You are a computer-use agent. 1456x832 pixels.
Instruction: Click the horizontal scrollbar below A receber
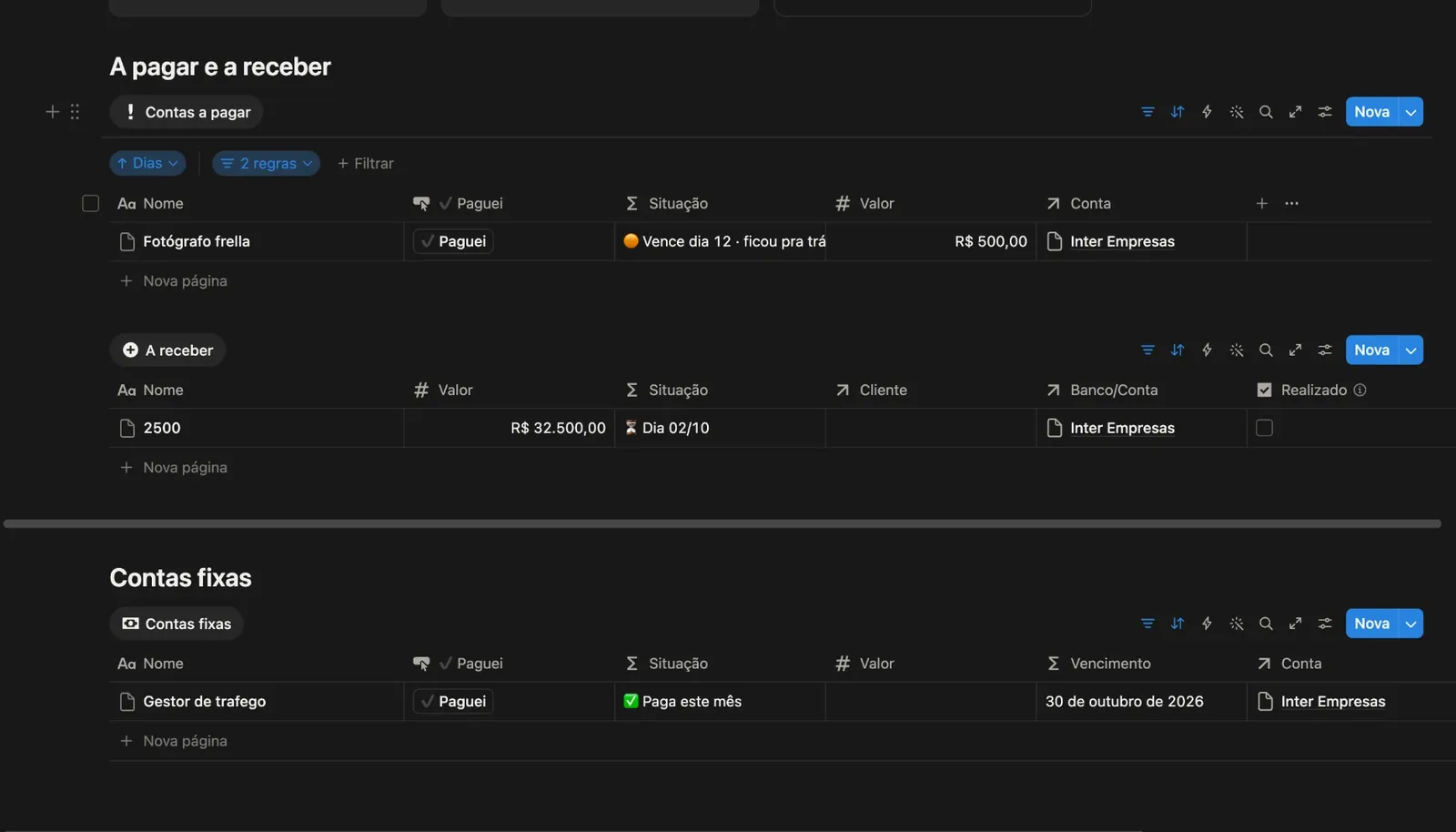[723, 523]
